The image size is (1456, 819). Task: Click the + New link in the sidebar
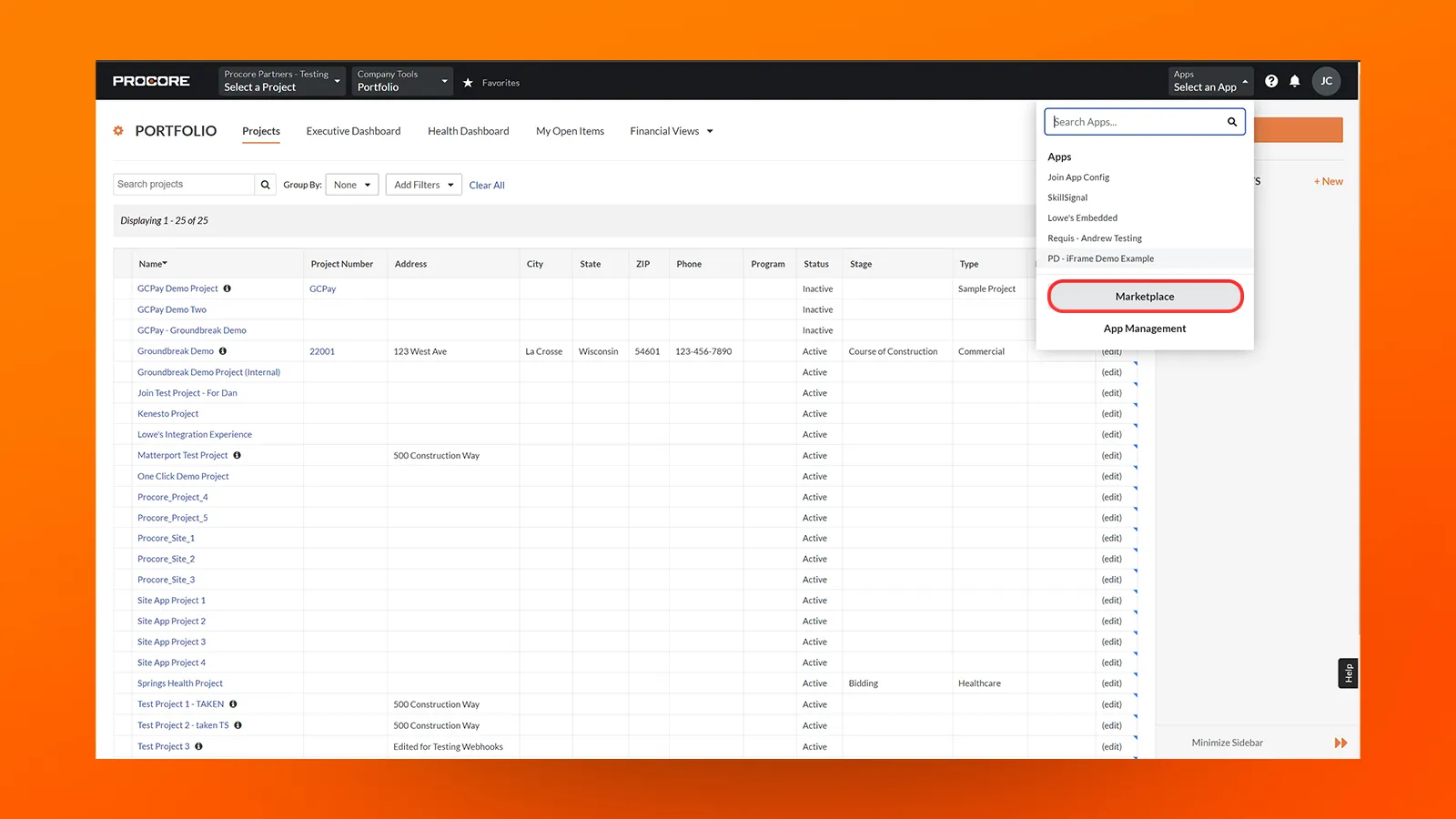point(1328,180)
